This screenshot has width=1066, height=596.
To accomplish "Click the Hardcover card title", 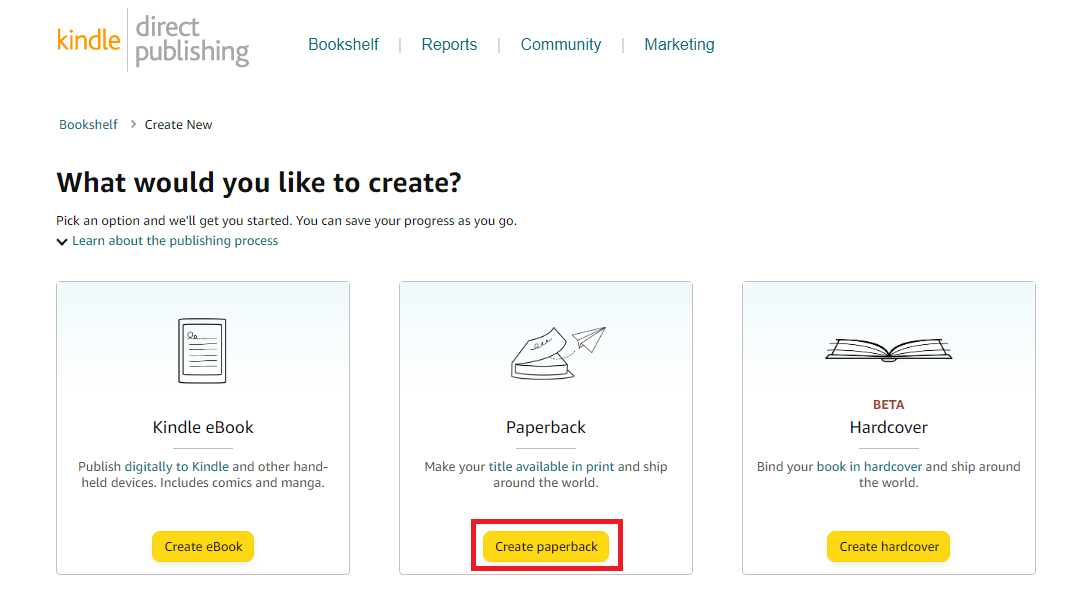I will [889, 427].
